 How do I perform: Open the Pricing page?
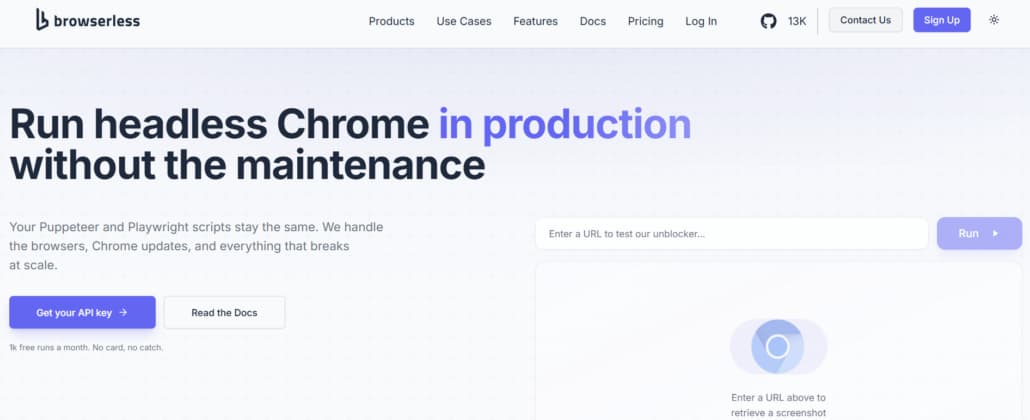[645, 21]
